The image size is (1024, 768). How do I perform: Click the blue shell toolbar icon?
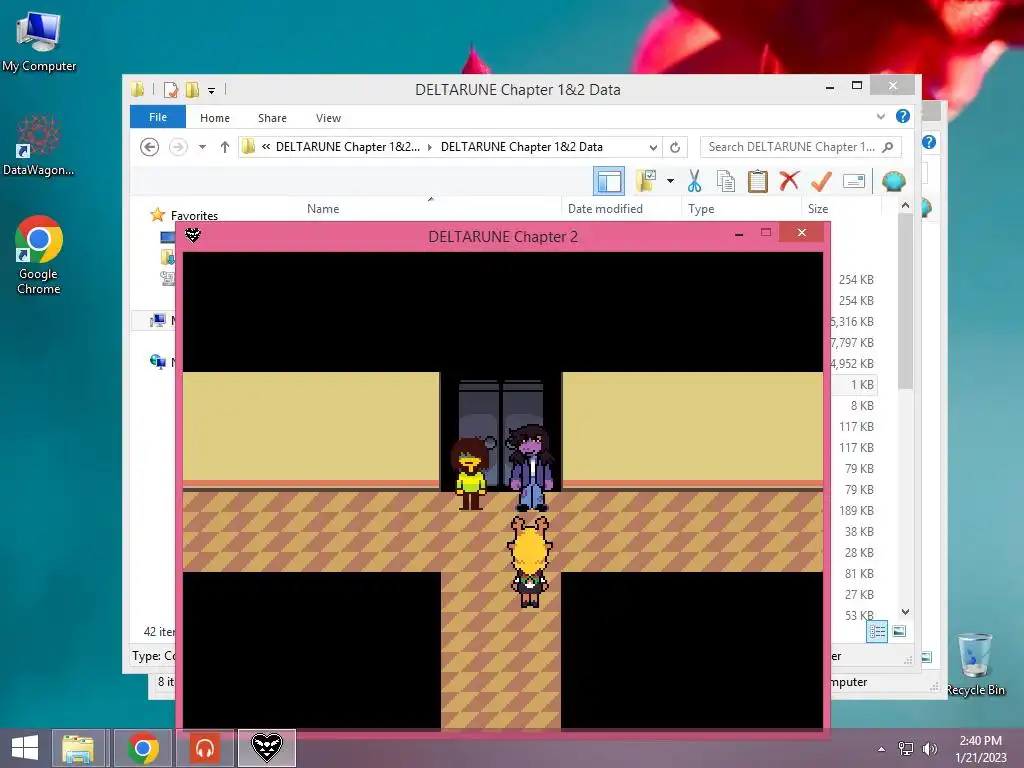tap(893, 181)
